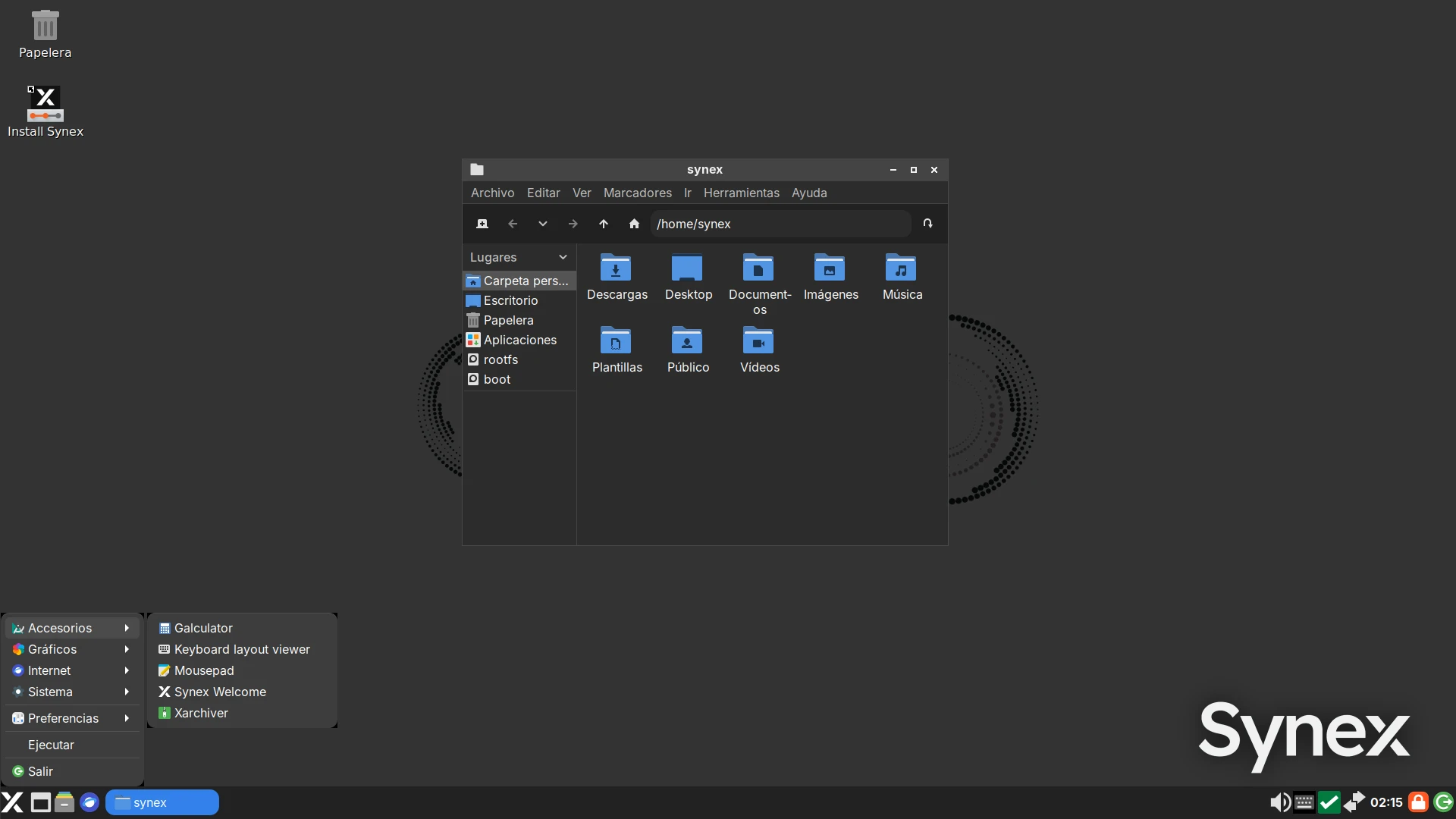1456x819 pixels.
Task: Click the keyboard tray icon
Action: tap(1304, 802)
